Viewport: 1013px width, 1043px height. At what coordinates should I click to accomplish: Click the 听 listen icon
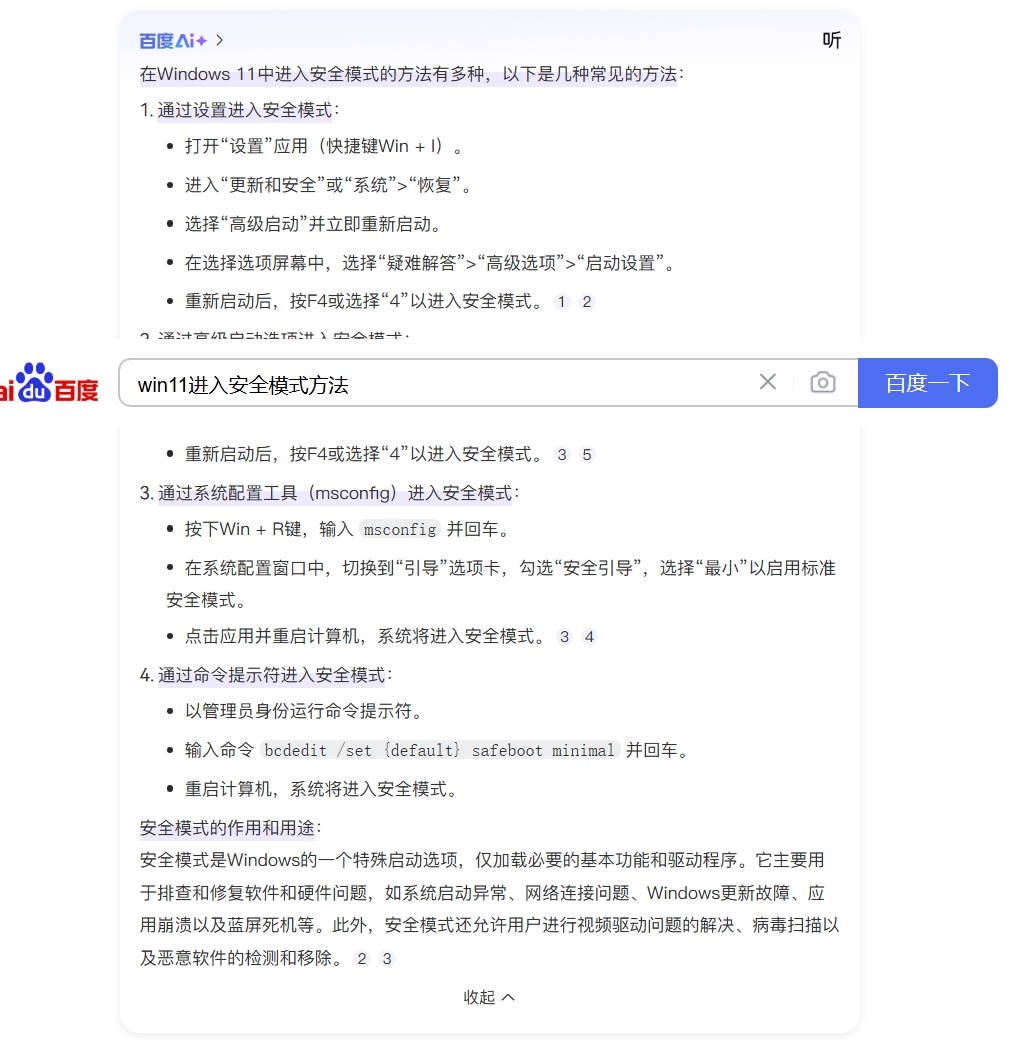point(831,40)
